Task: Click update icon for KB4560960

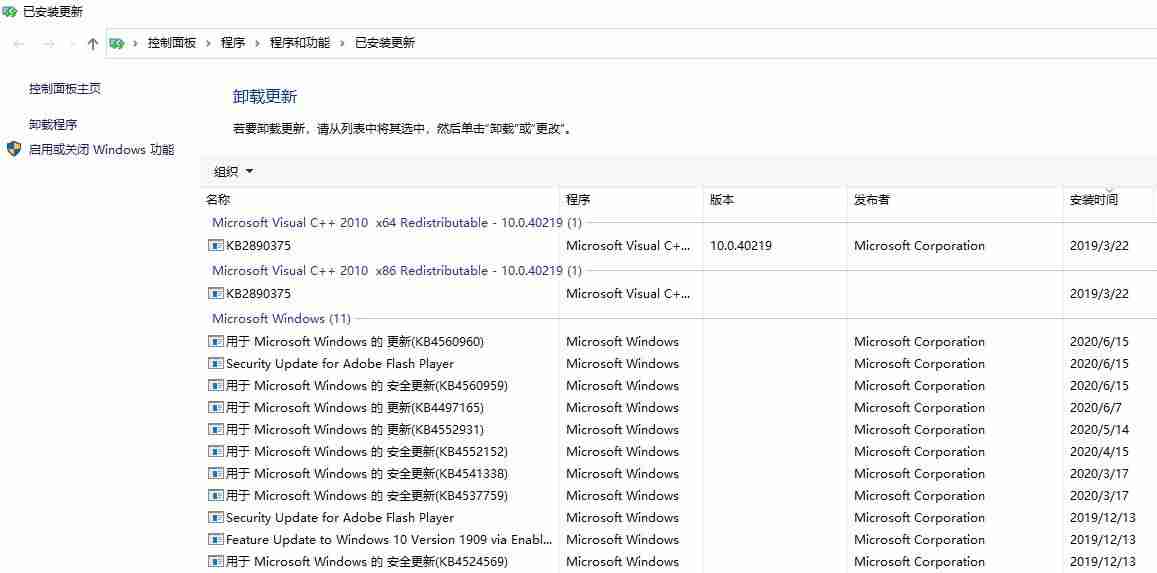Action: pos(215,341)
